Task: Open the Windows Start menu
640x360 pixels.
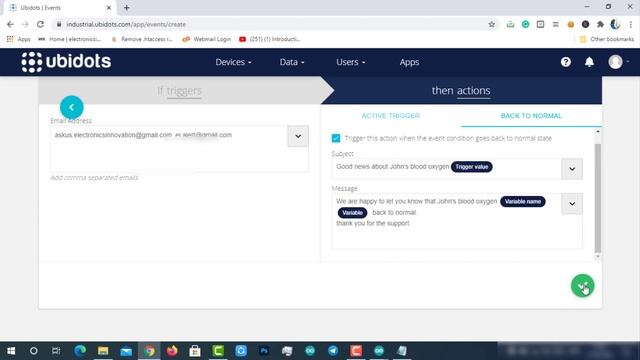Action: 11,351
